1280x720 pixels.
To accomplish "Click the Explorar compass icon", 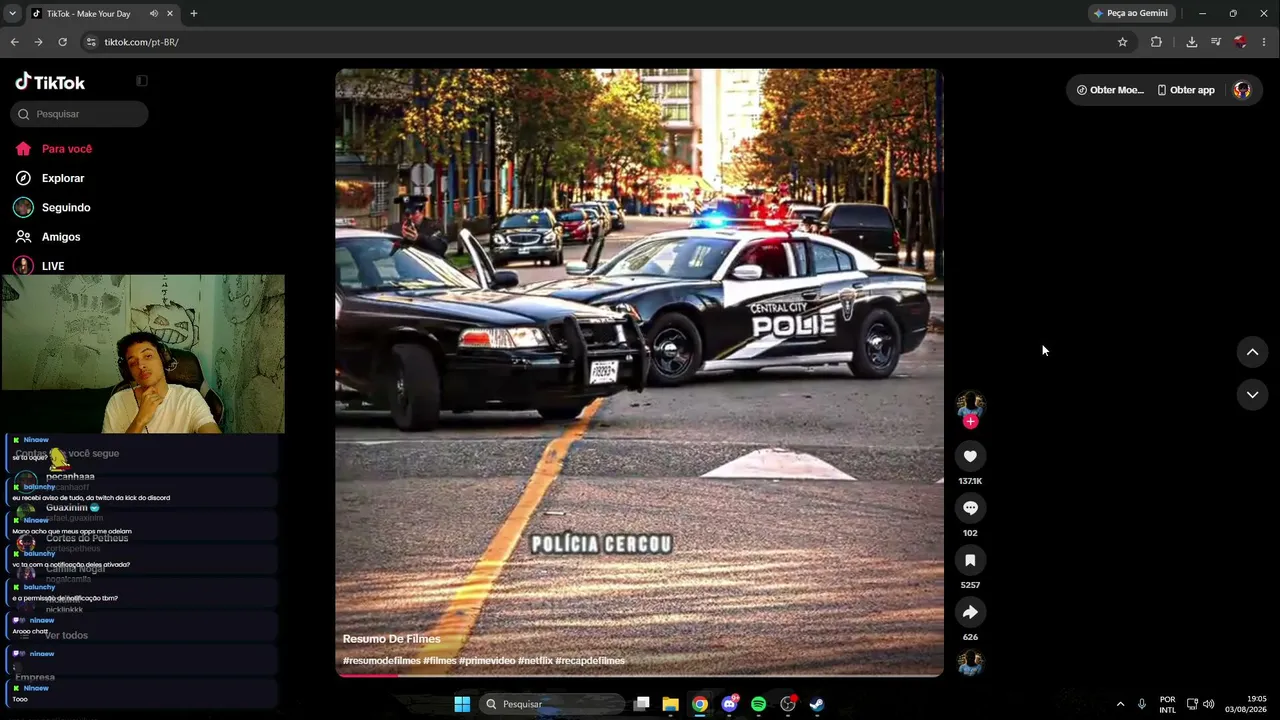I will 23,178.
